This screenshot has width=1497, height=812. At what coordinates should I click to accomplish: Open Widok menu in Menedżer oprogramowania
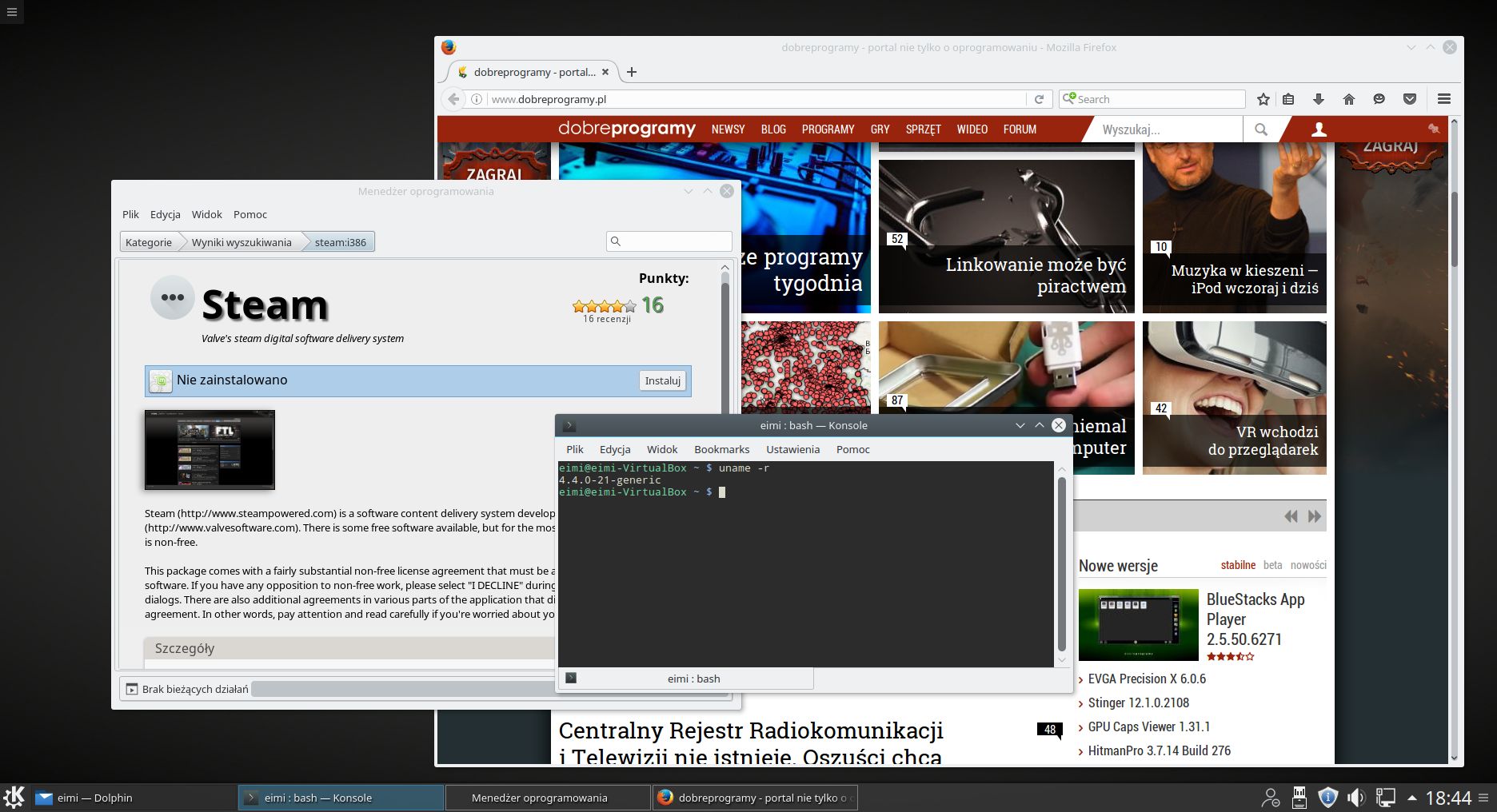point(206,214)
